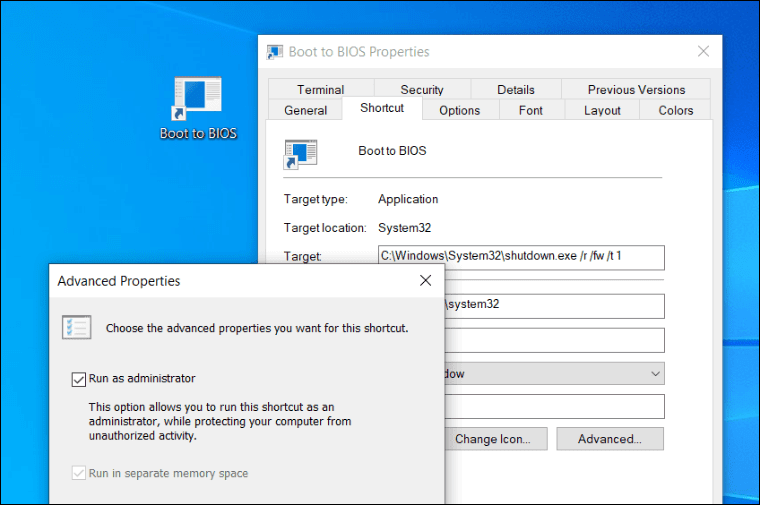The width and height of the screenshot is (760, 505).
Task: Open the Previous Versions tab
Action: tap(636, 90)
